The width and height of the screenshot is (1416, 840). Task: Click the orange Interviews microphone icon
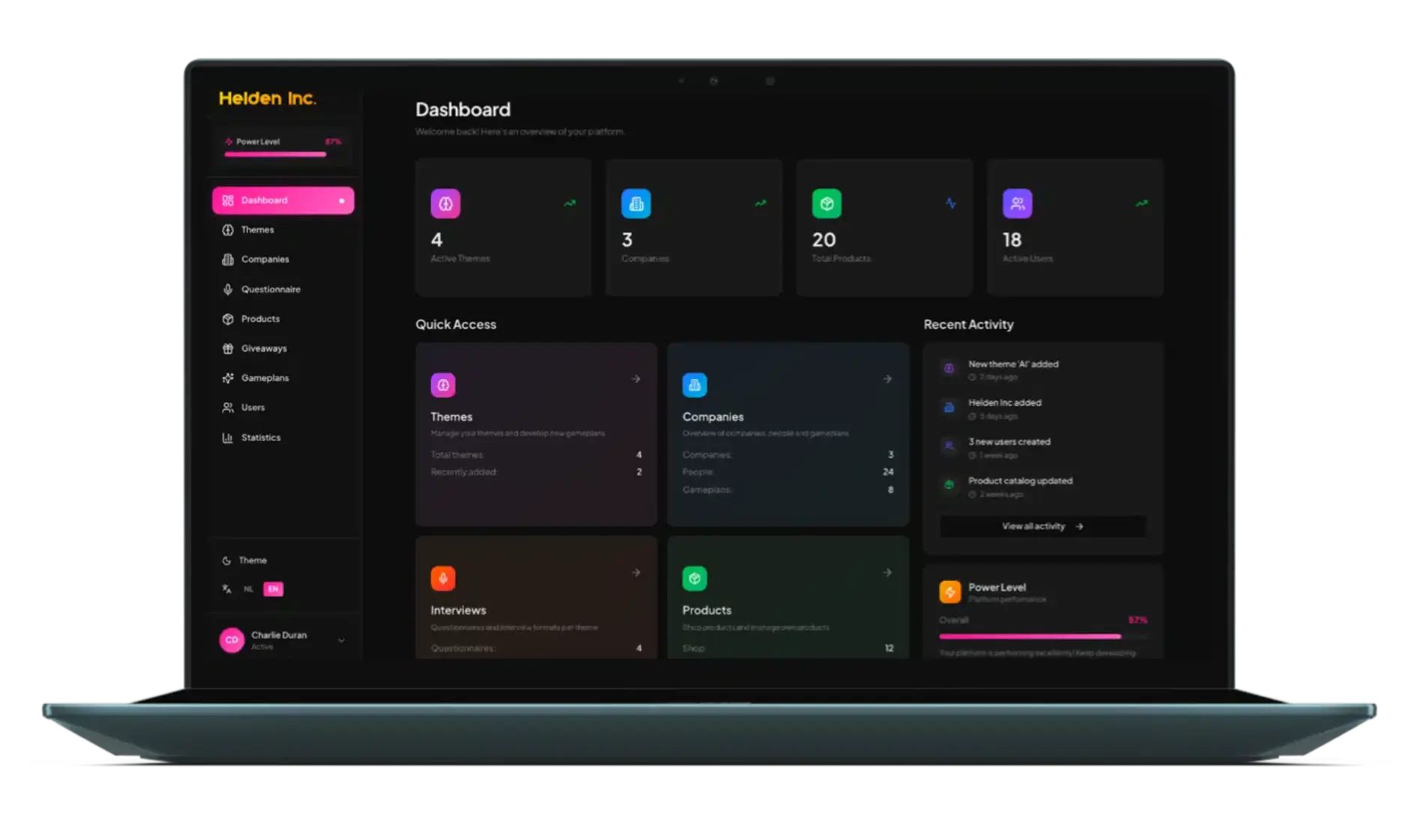pyautogui.click(x=442, y=578)
